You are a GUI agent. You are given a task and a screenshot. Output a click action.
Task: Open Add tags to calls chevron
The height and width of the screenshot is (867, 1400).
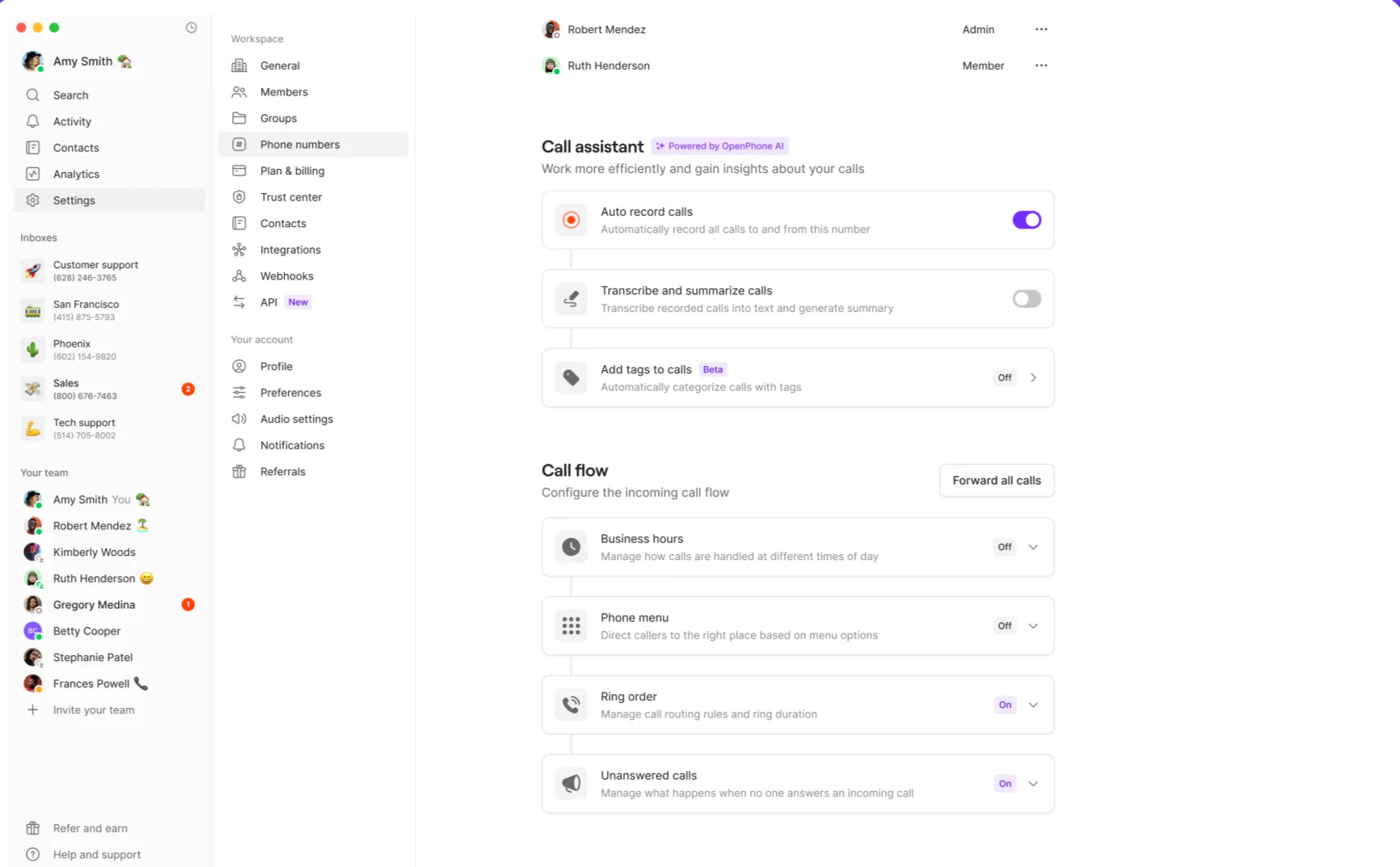click(x=1033, y=377)
